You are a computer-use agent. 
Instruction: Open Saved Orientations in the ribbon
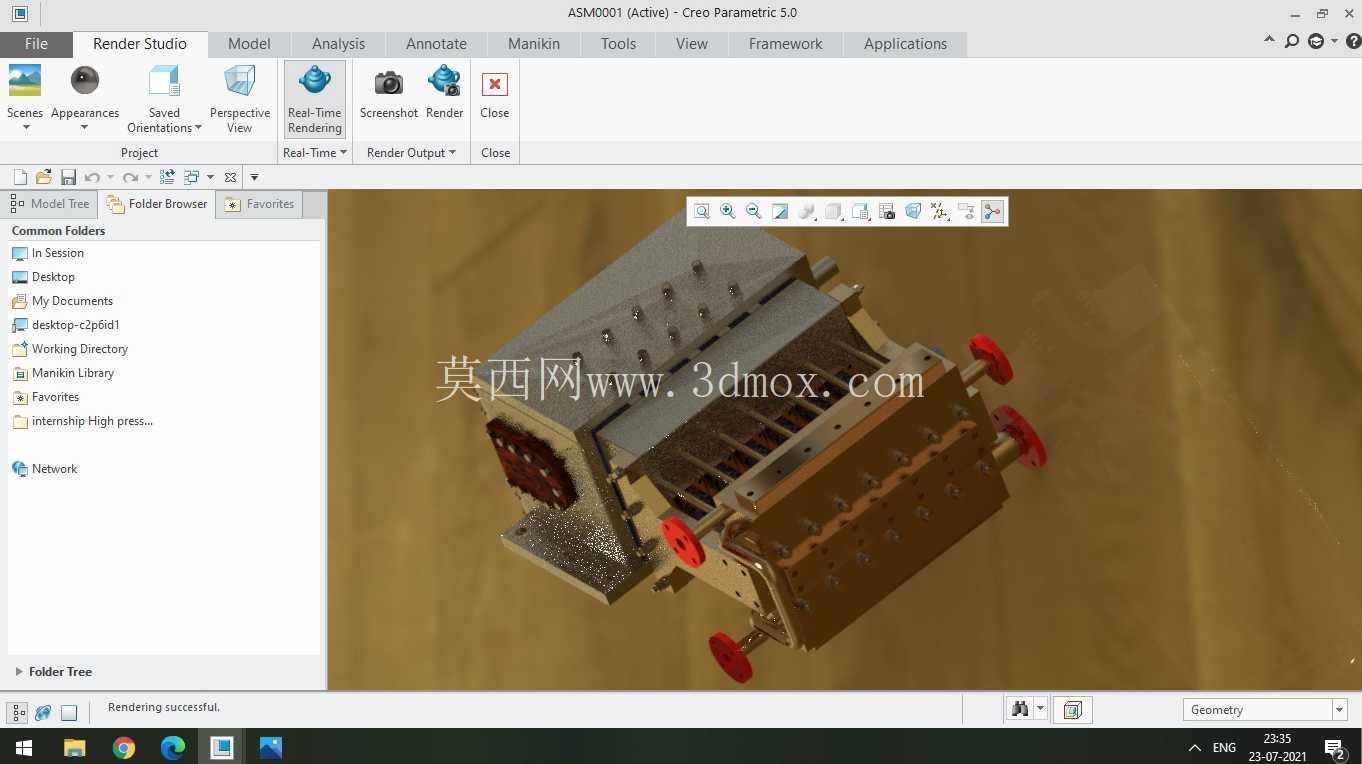pyautogui.click(x=164, y=98)
